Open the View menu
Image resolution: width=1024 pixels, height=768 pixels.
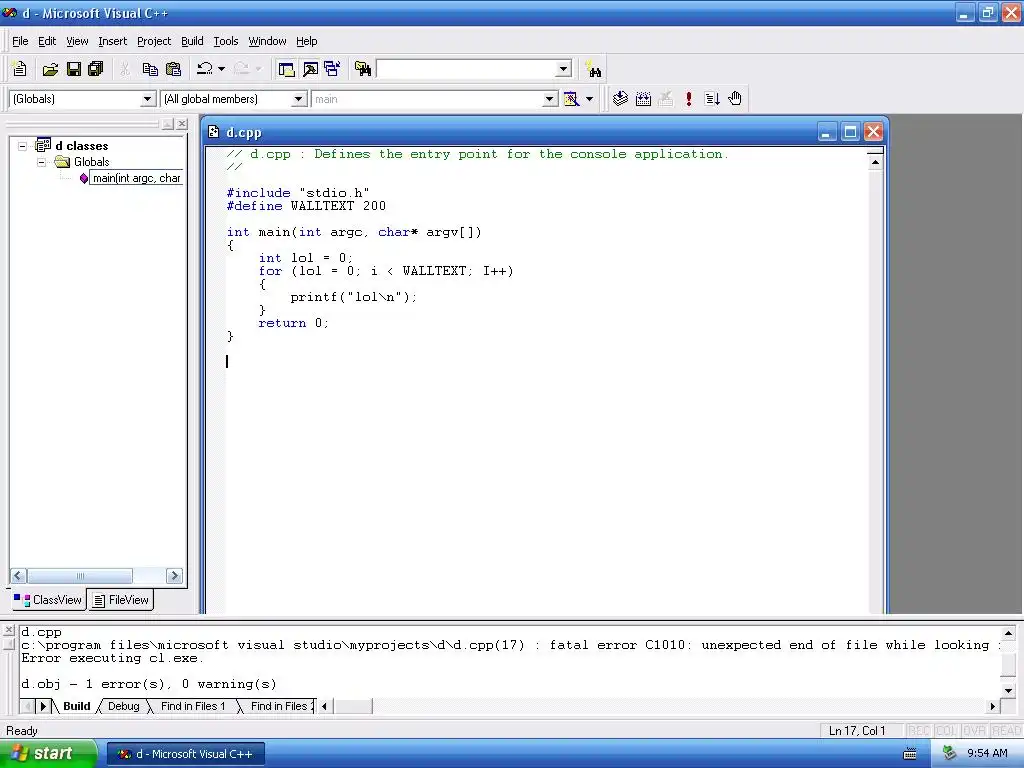pos(77,41)
